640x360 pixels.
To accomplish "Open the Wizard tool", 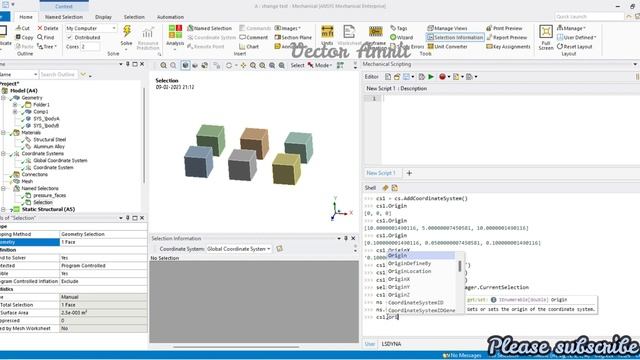I will (402, 37).
